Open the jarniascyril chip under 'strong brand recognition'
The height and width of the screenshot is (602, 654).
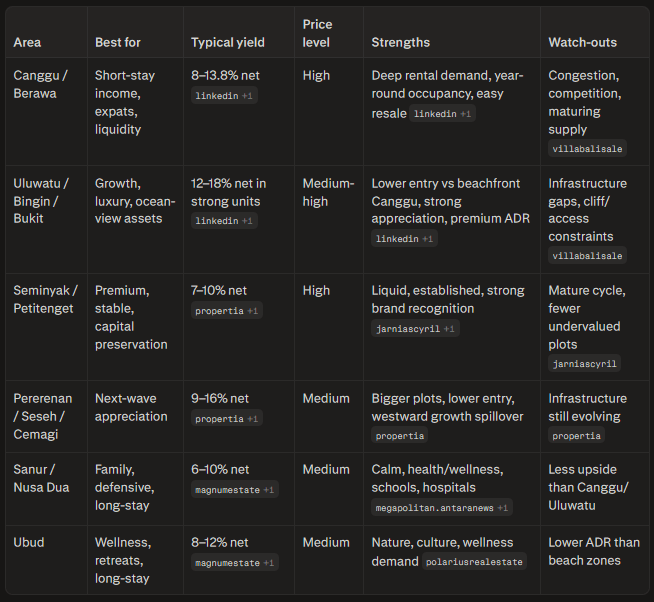click(x=415, y=329)
